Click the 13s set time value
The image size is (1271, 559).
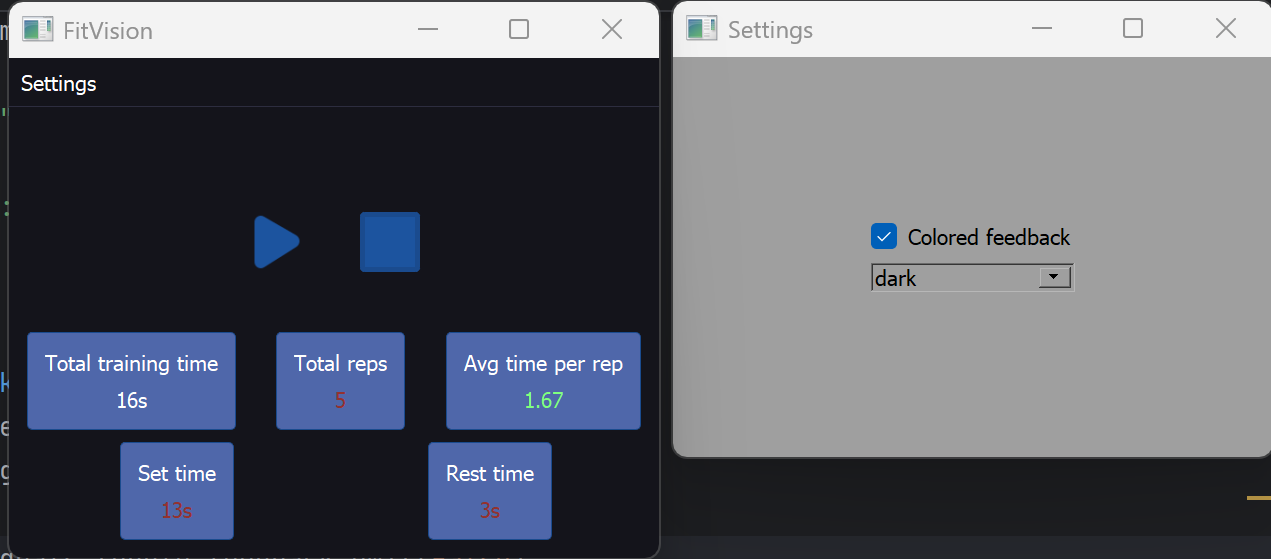[x=177, y=511]
